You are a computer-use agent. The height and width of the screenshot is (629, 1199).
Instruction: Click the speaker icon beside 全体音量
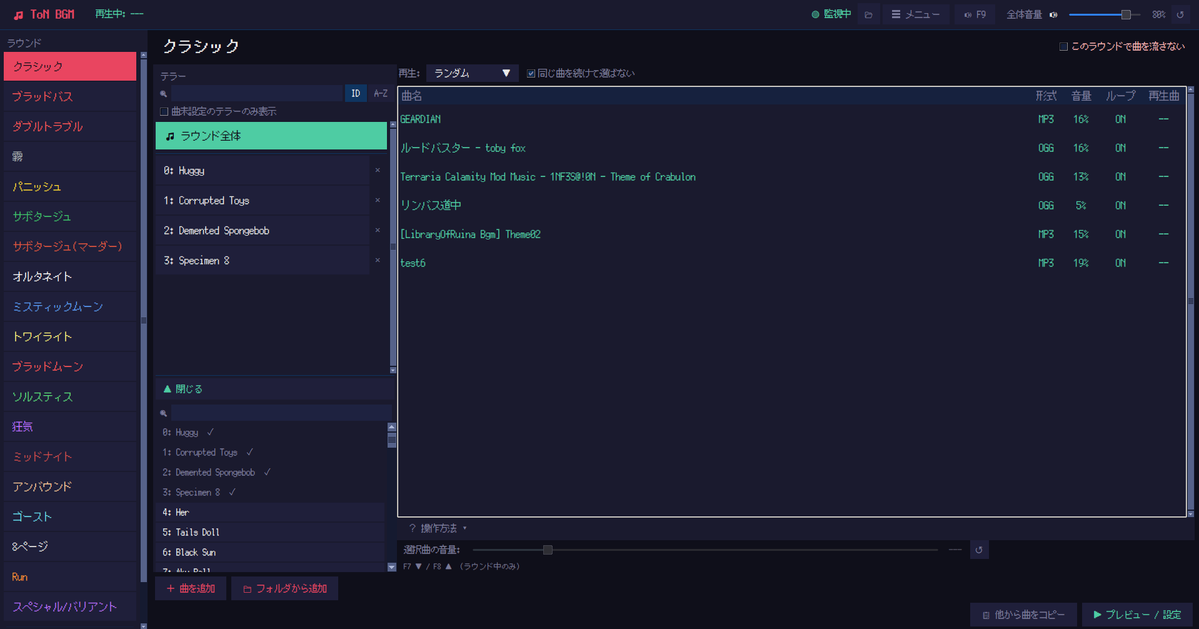(1054, 15)
